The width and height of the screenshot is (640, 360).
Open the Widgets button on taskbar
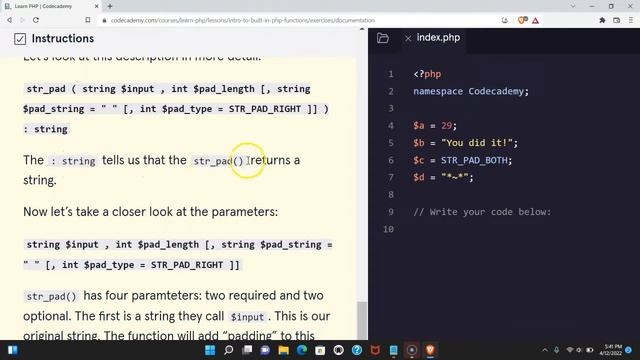point(12,350)
